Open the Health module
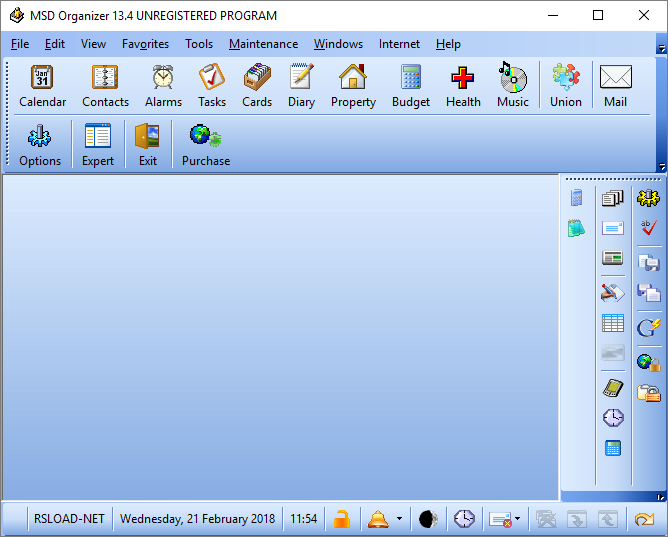Screen dimensions: 668x537 pyautogui.click(x=463, y=85)
